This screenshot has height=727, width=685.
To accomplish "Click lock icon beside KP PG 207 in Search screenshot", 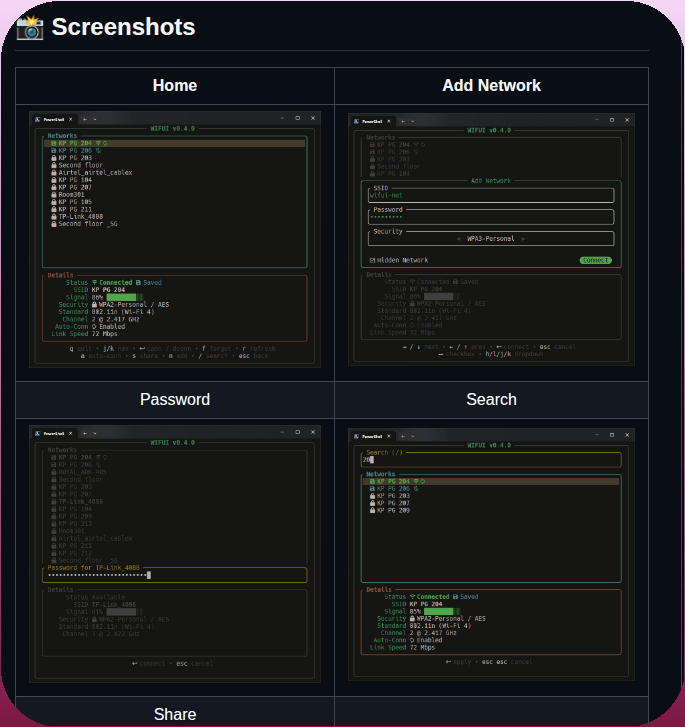I will click(372, 503).
